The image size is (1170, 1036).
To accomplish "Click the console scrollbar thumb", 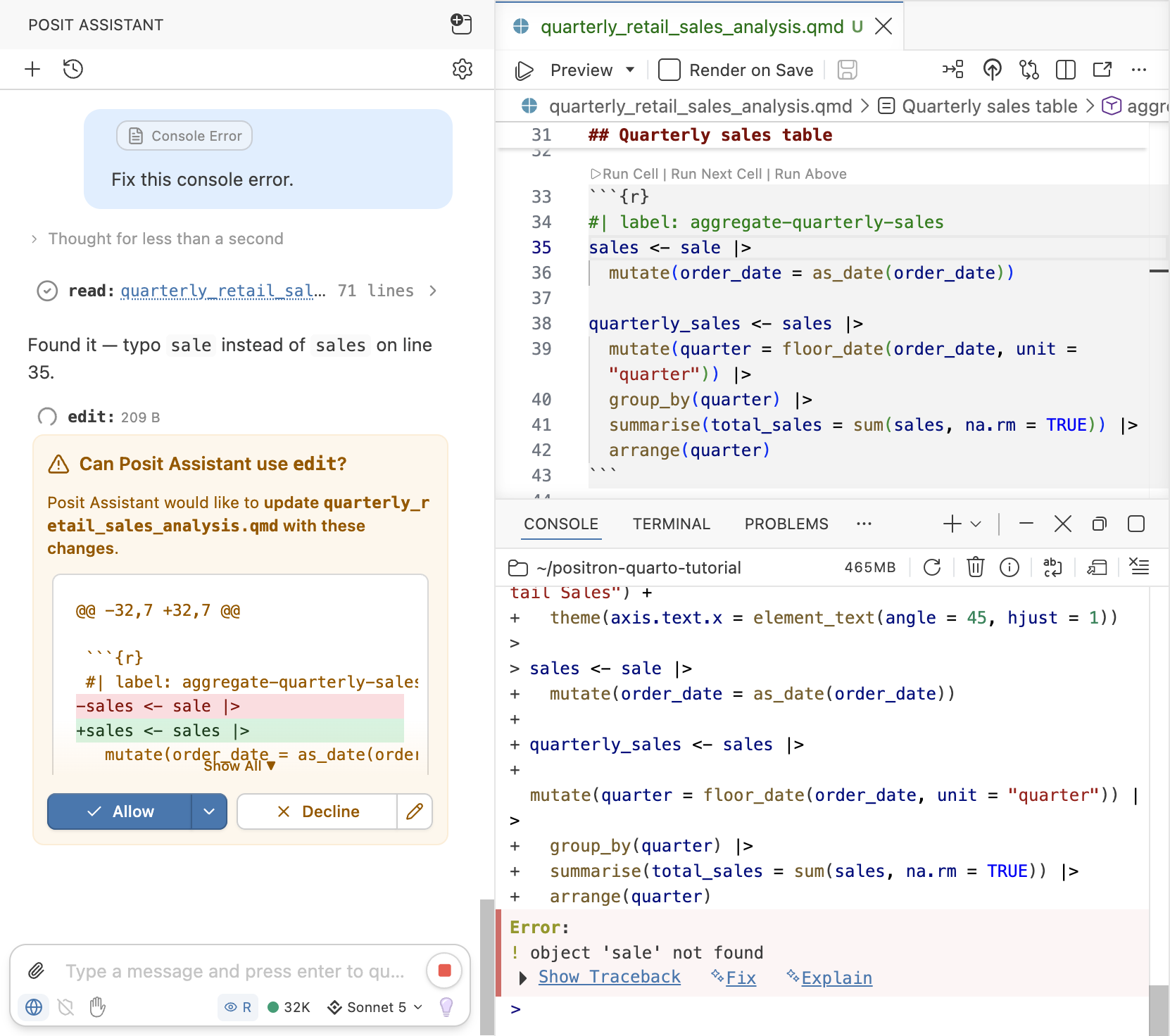I will pyautogui.click(x=1159, y=1010).
